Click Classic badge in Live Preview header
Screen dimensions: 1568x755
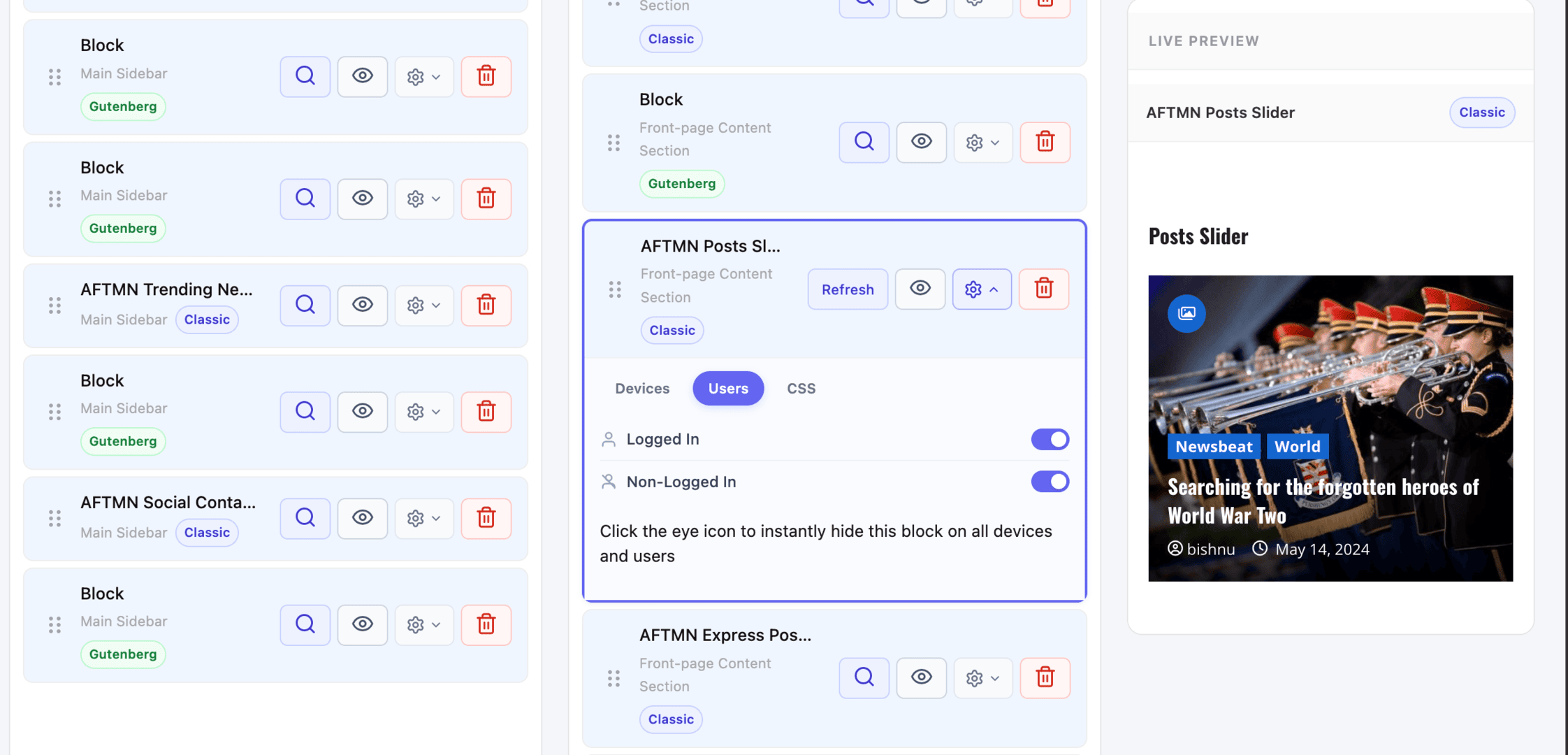coord(1482,113)
